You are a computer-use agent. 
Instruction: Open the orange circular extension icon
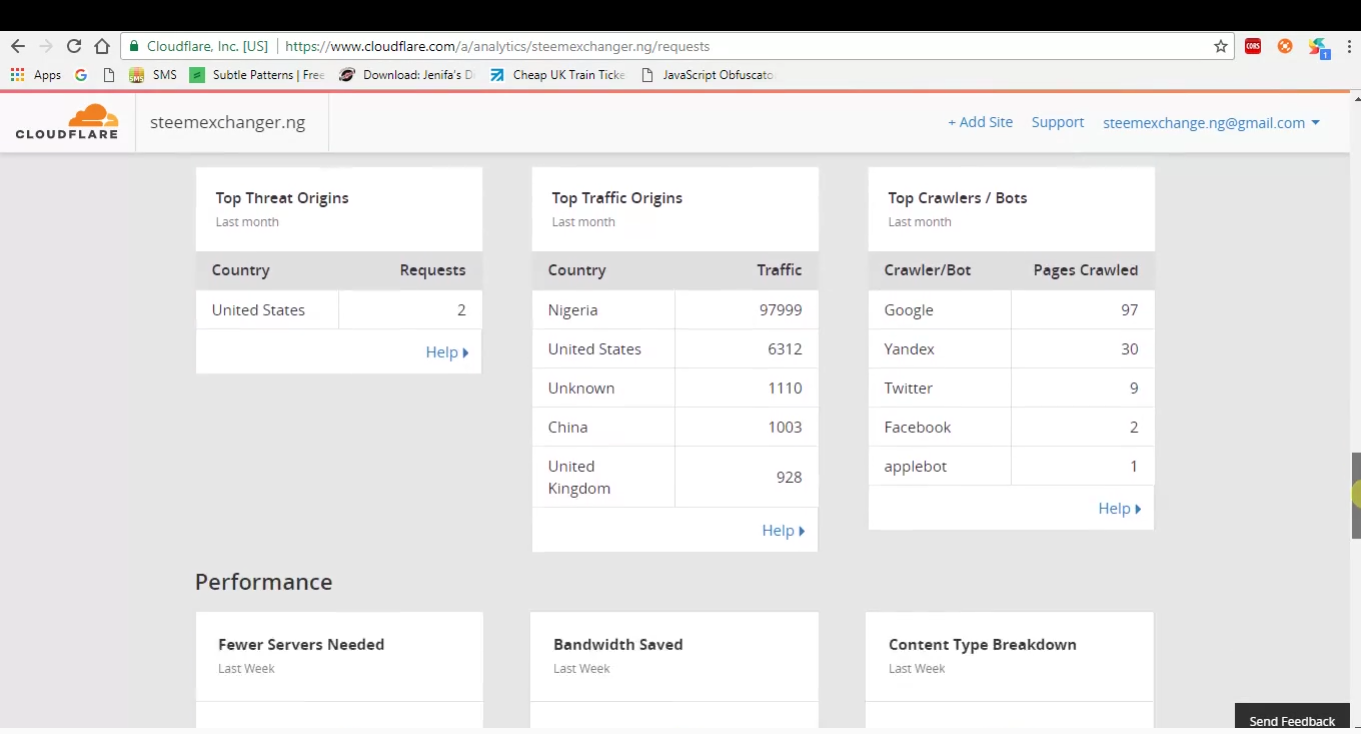[x=1285, y=46]
